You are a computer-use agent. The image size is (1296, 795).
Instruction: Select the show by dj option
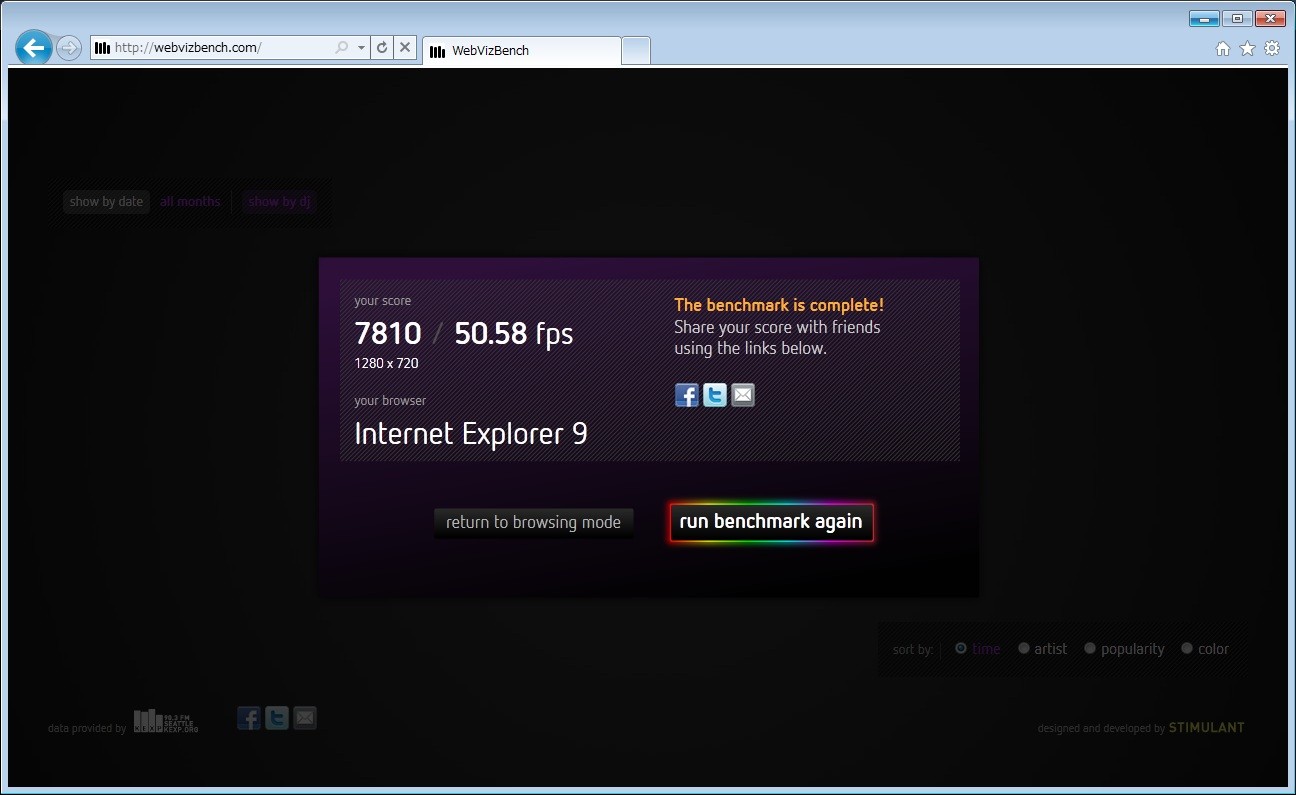pos(280,201)
